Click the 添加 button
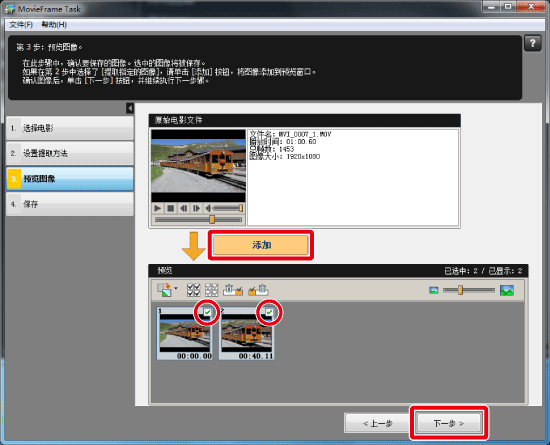550x445 pixels. (261, 245)
